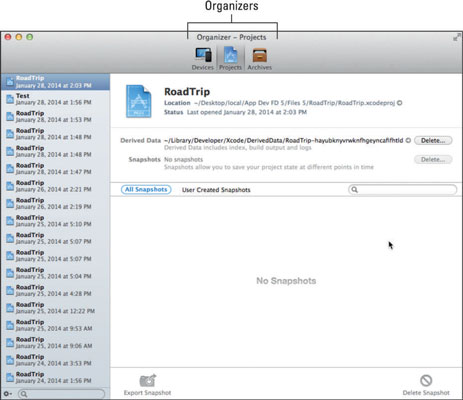
Task: Select the Test project dated 1:56 PM
Action: coord(55,99)
